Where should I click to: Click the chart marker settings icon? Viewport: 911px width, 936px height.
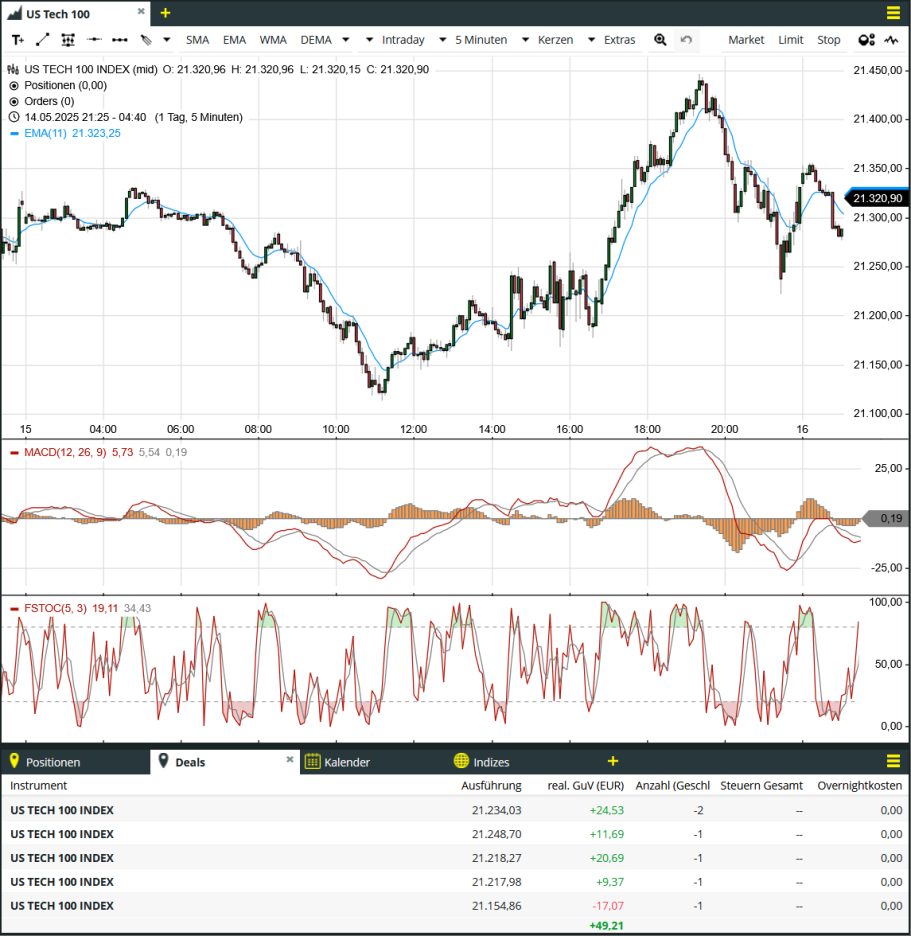(866, 40)
